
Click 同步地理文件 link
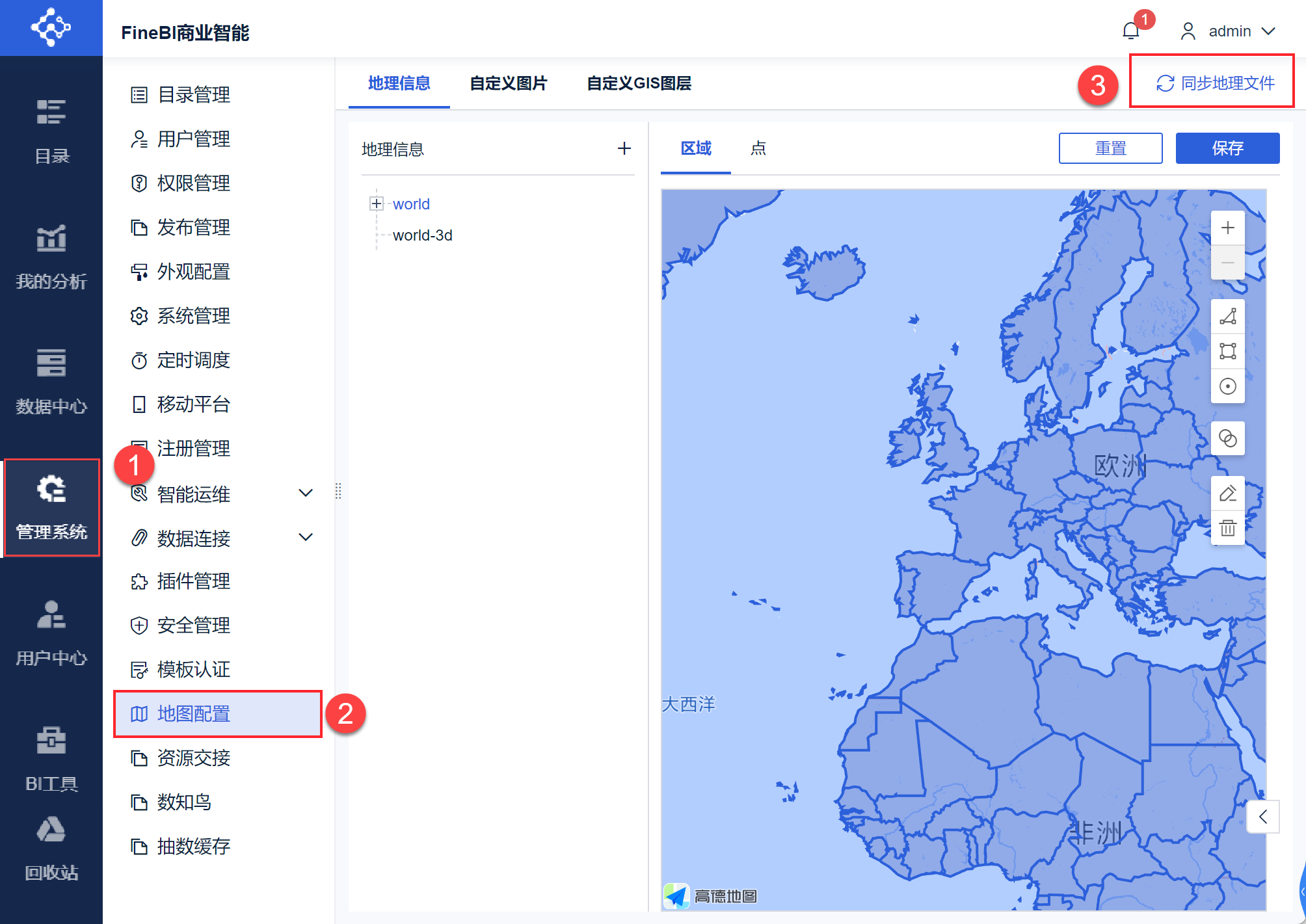point(1215,83)
